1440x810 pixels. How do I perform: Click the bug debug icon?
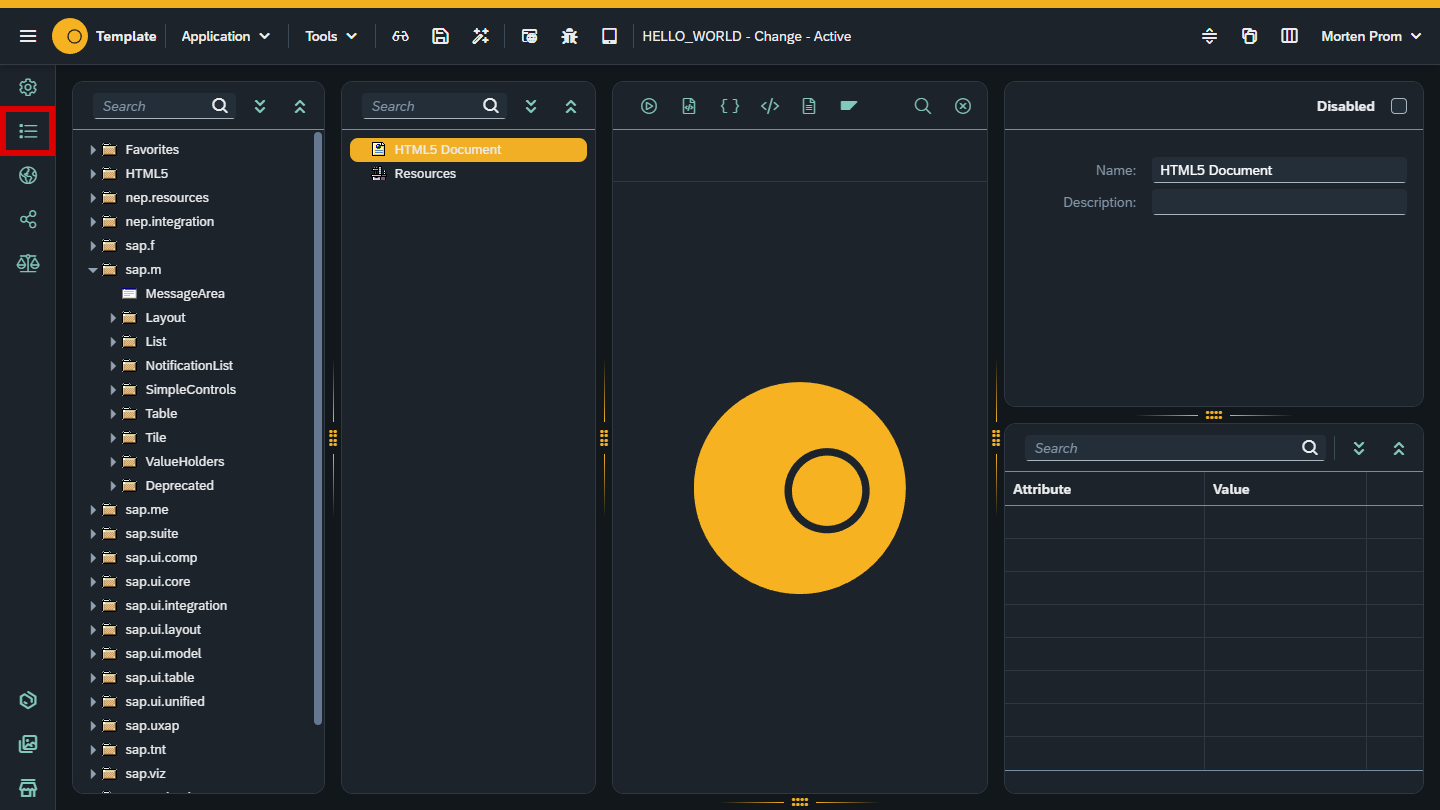pos(569,36)
